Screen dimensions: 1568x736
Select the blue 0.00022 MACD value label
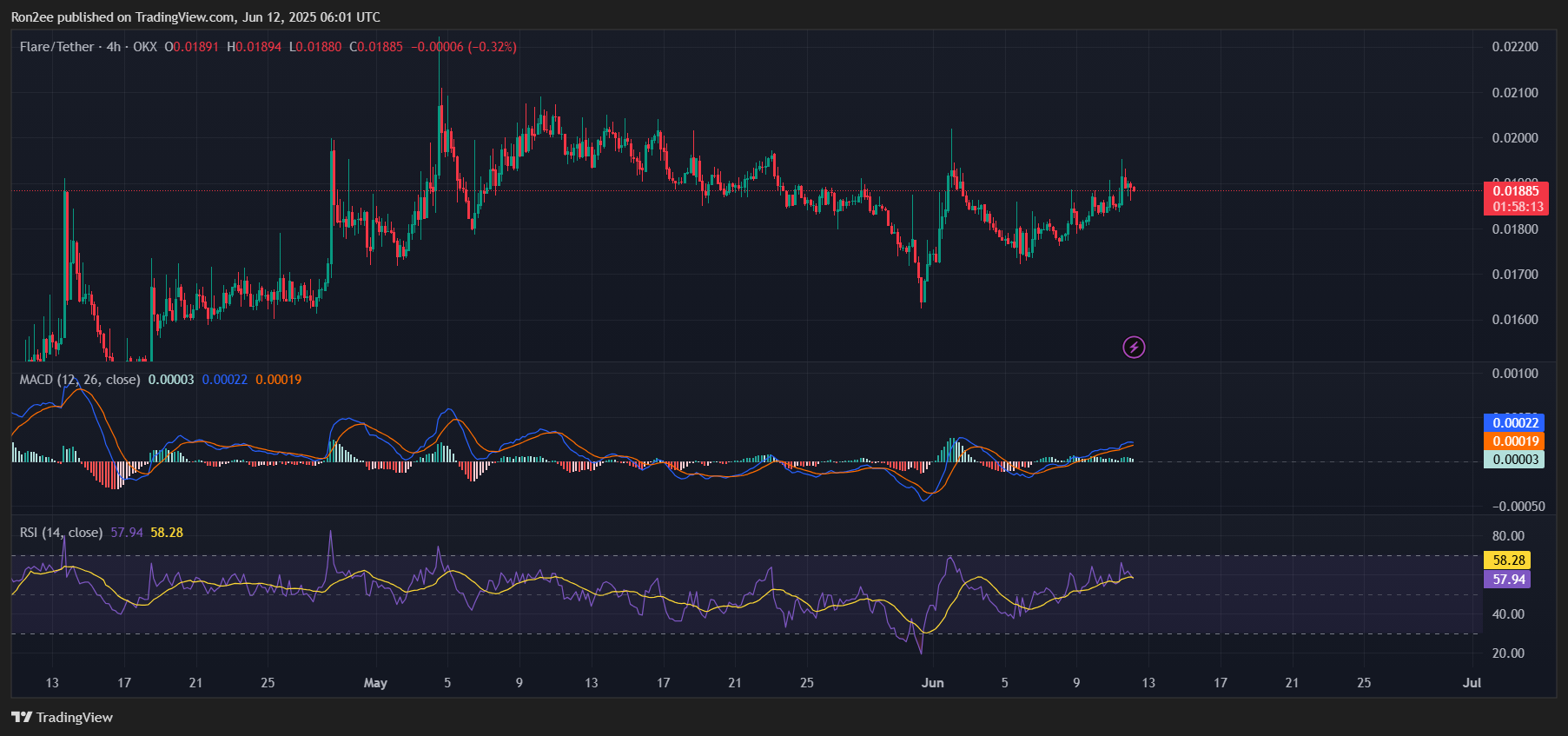coord(1515,423)
